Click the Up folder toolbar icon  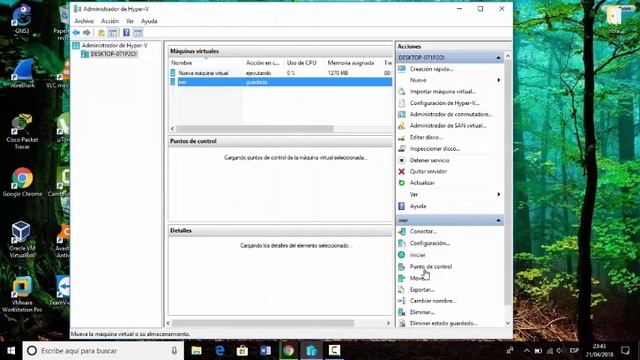[x=101, y=33]
